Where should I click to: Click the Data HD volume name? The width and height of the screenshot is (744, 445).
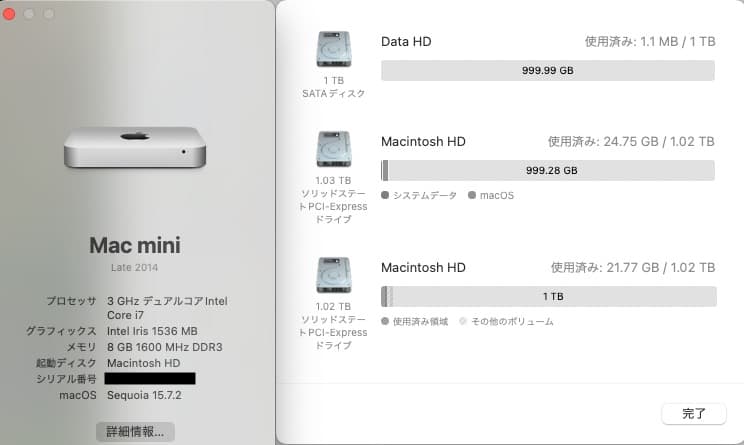[406, 42]
